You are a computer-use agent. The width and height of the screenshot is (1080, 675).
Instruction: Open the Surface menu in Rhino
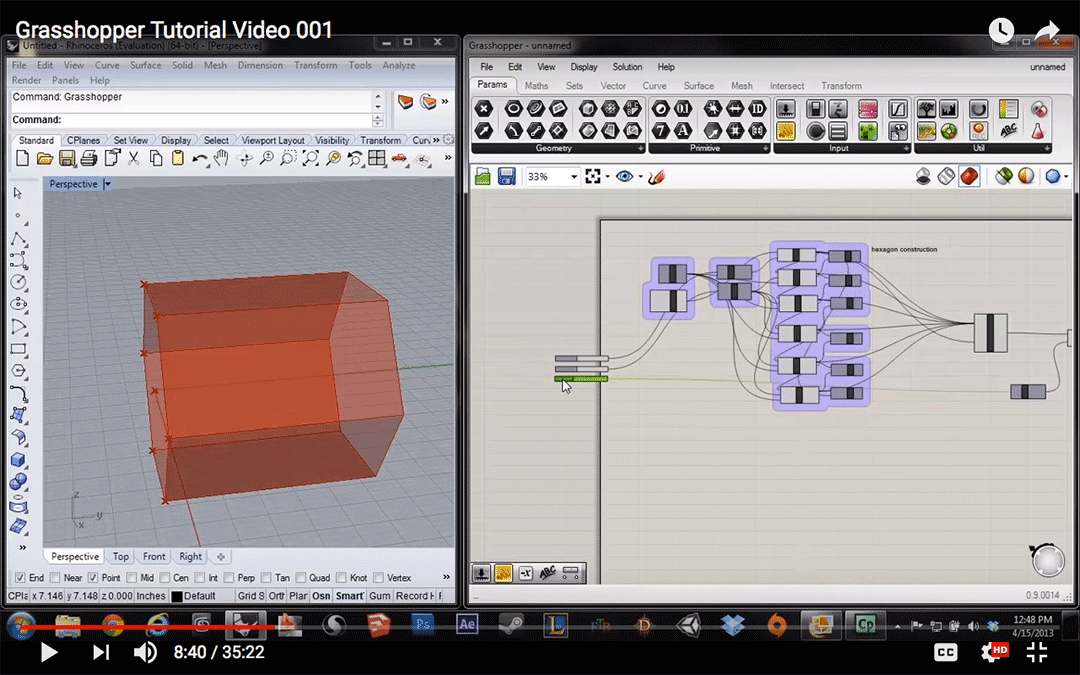pyautogui.click(x=146, y=65)
